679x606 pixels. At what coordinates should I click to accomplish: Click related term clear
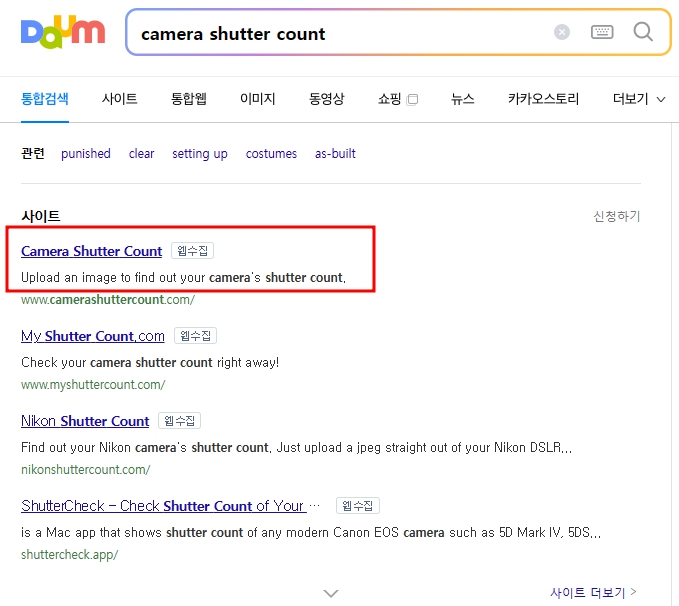pos(141,153)
